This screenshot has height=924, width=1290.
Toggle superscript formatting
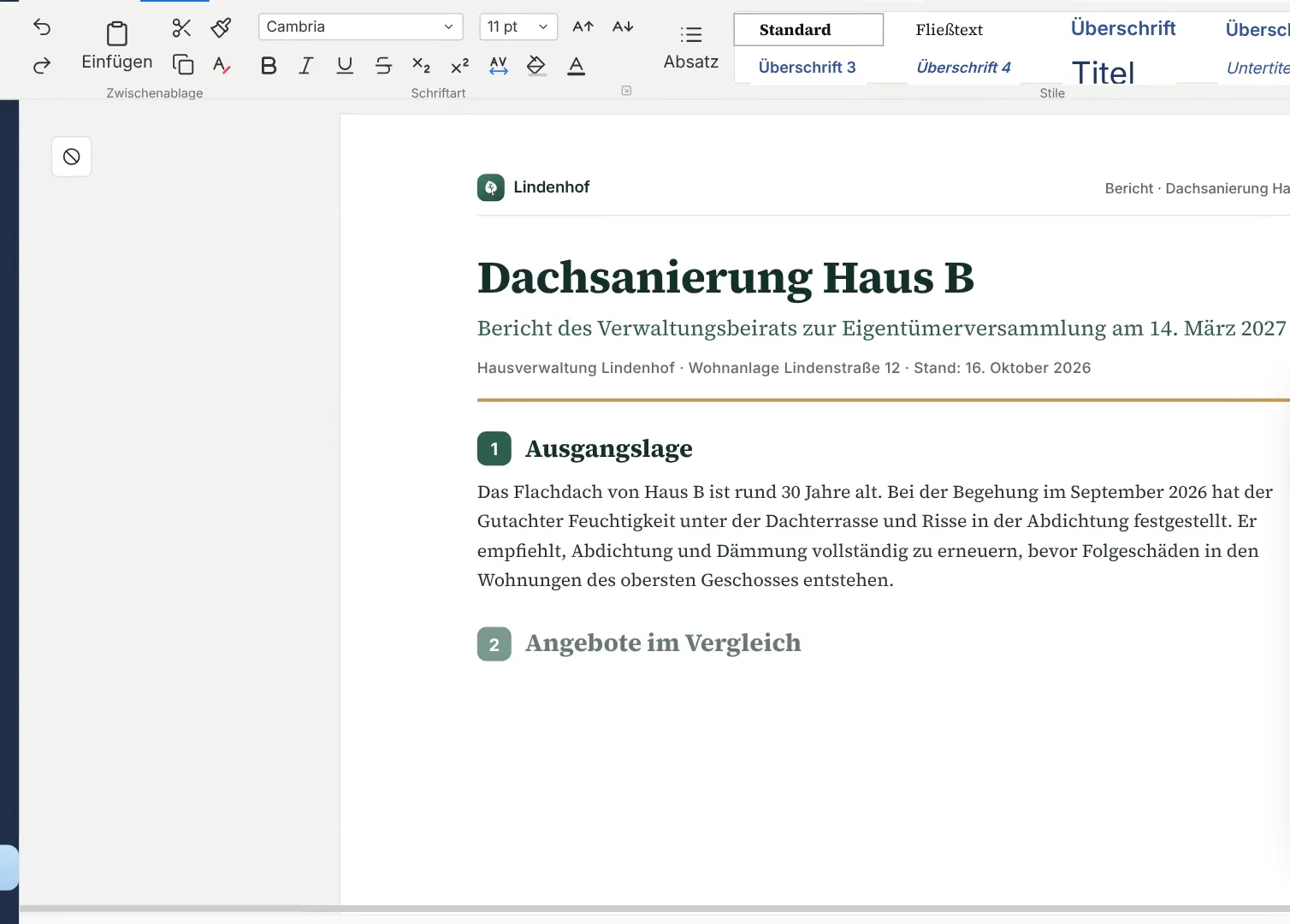[x=459, y=65]
